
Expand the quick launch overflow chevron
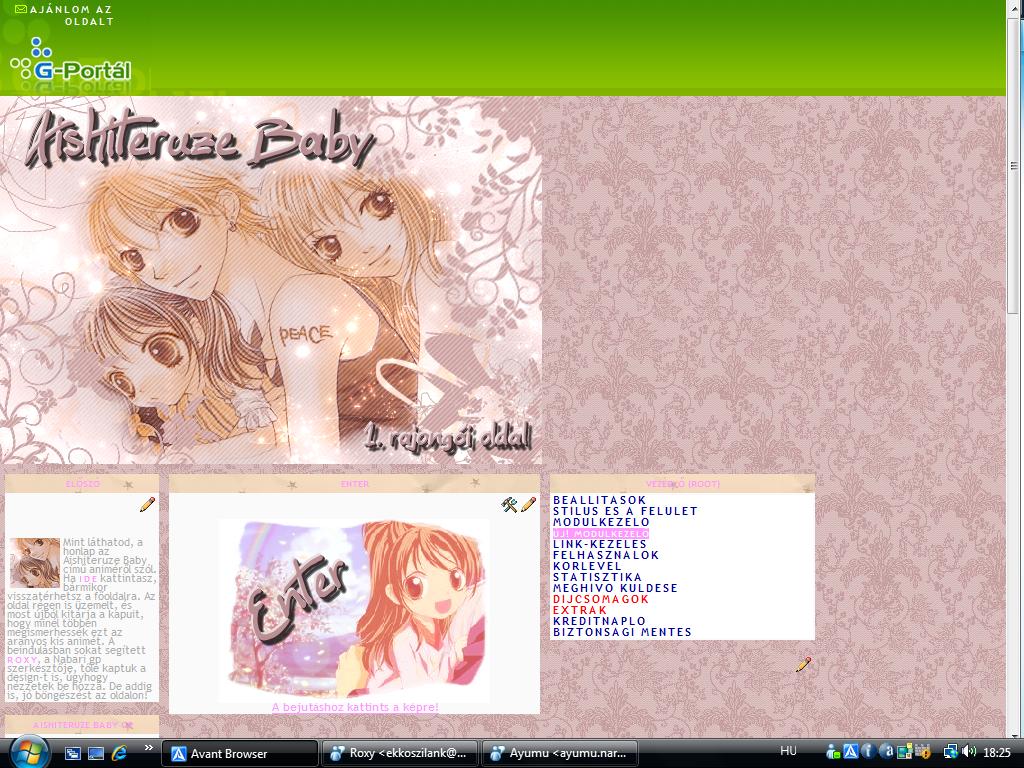(149, 748)
